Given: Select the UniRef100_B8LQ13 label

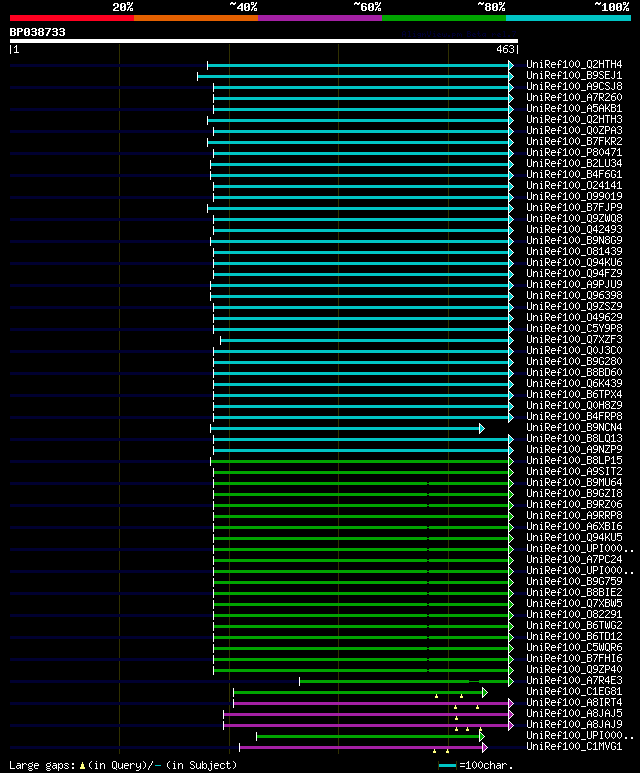Looking at the screenshot, I should click(x=574, y=438).
